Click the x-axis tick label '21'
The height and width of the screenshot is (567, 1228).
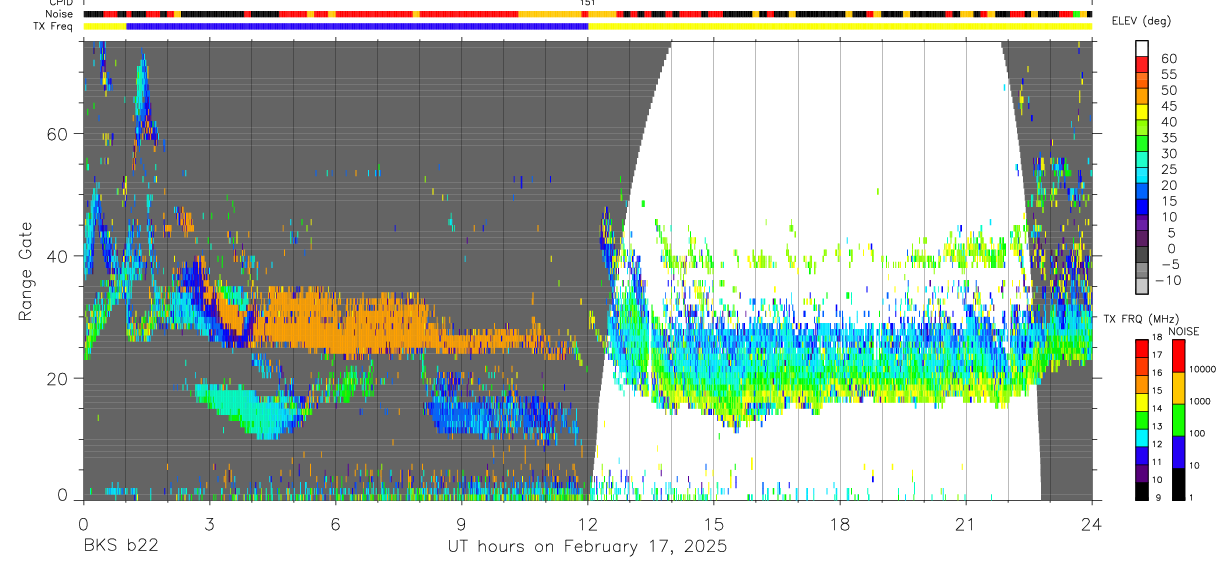click(x=966, y=525)
